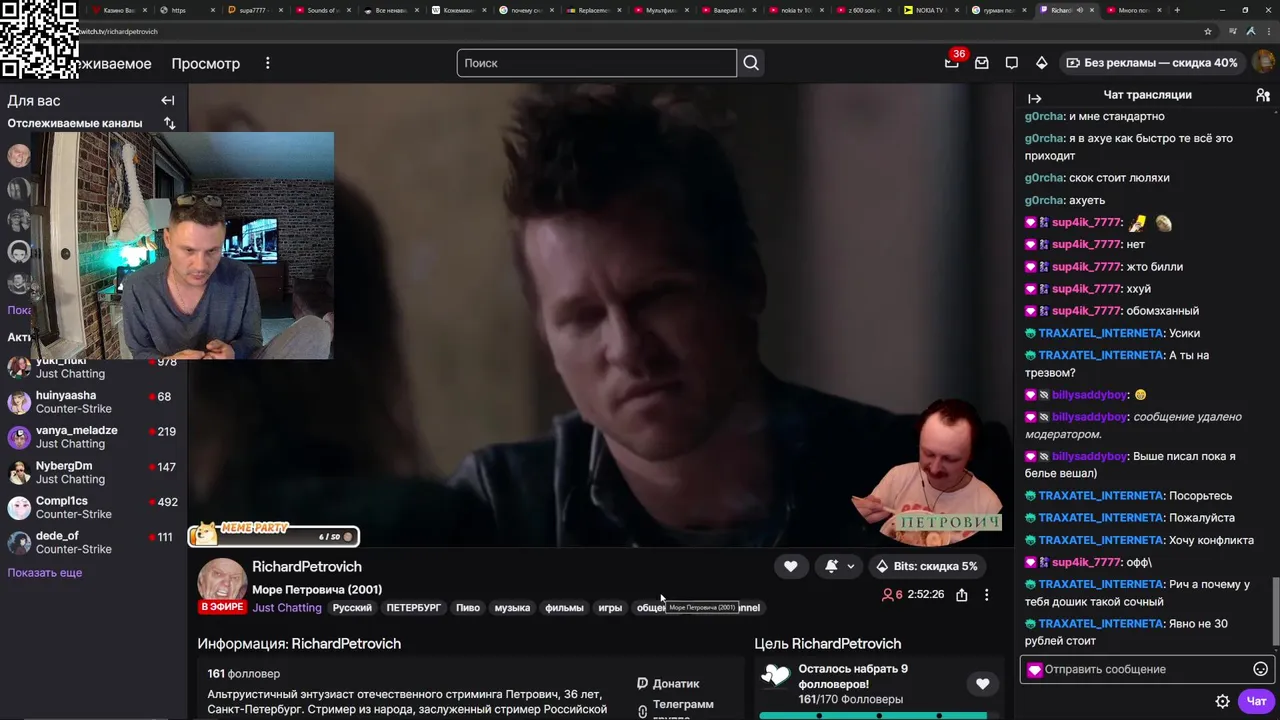
Task: Open the 'Просмотр' navigation tab
Action: (205, 63)
